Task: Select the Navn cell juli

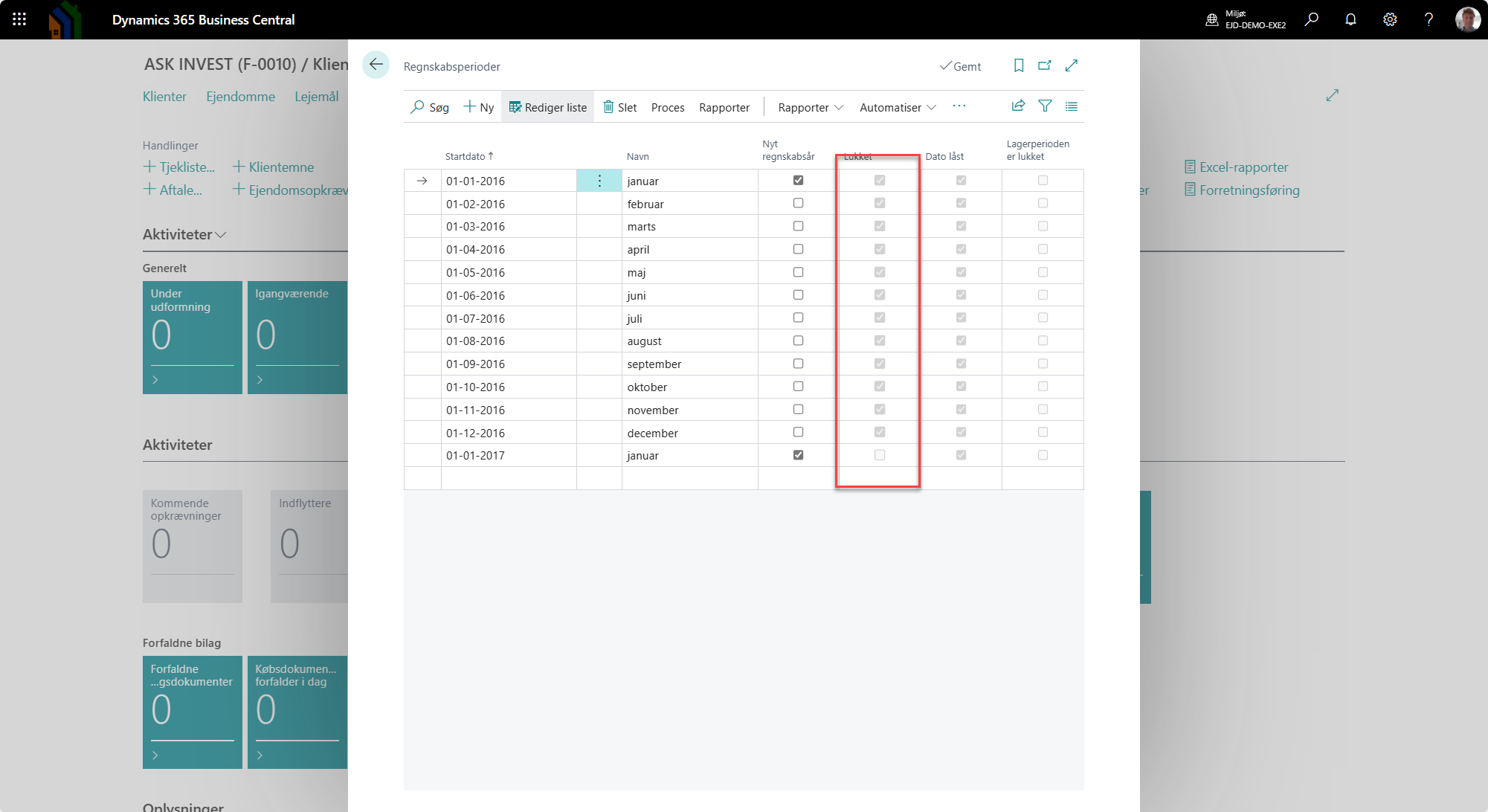Action: (x=689, y=318)
